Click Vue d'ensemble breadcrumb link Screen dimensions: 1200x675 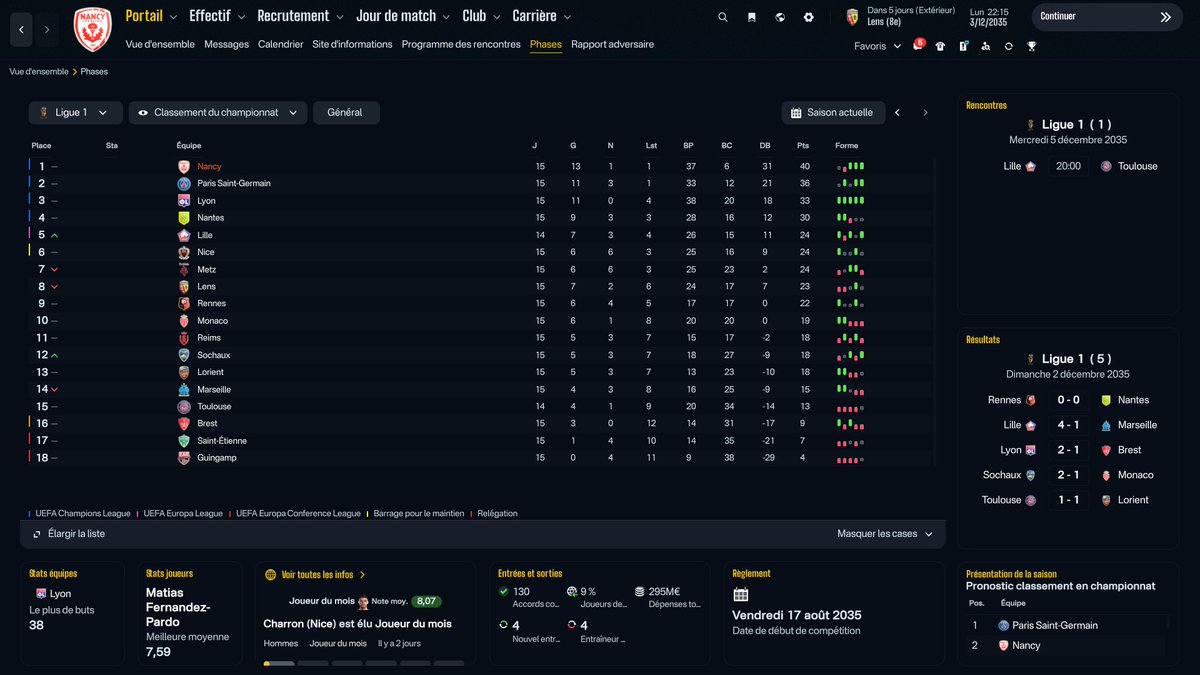[x=39, y=72]
